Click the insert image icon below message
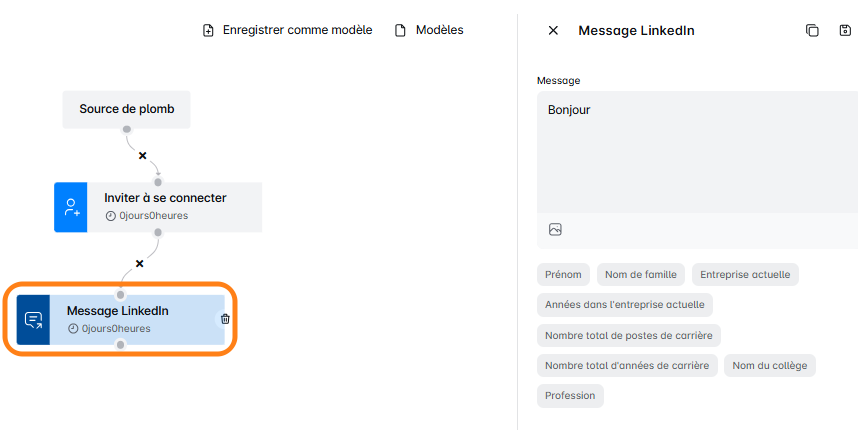This screenshot has height=430, width=858. point(555,230)
